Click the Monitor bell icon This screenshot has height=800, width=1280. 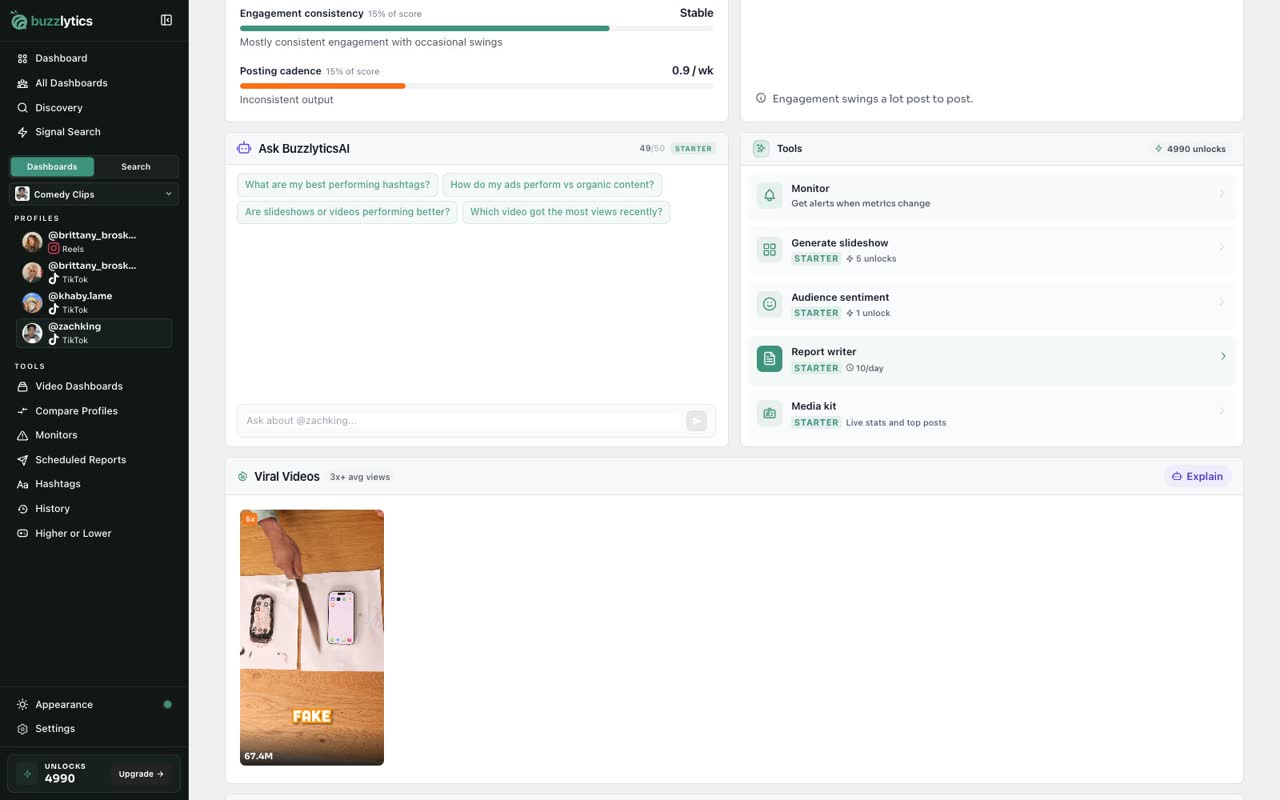coord(769,195)
